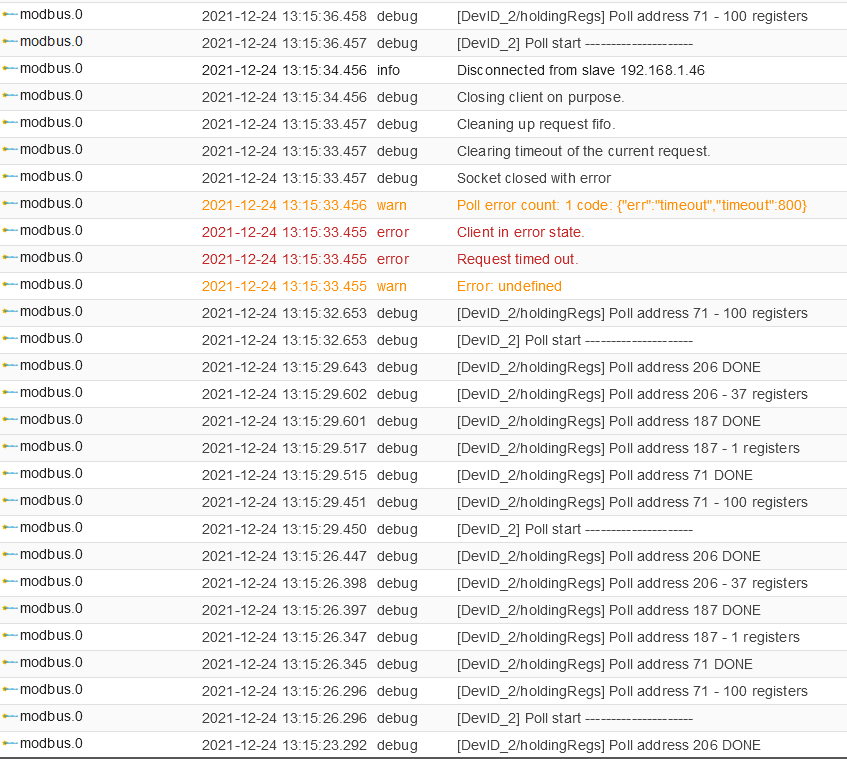Click 'debug' level in the 13:15:26.345 row
Screen dimensions: 847x759
(x=397, y=665)
